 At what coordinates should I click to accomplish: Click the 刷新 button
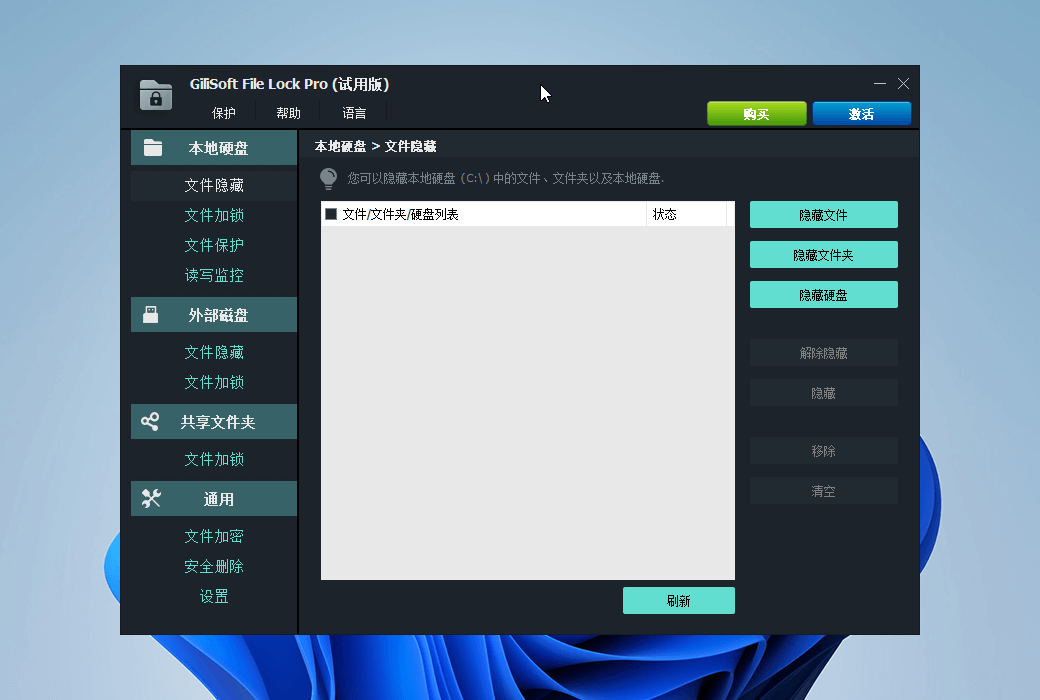pyautogui.click(x=679, y=600)
